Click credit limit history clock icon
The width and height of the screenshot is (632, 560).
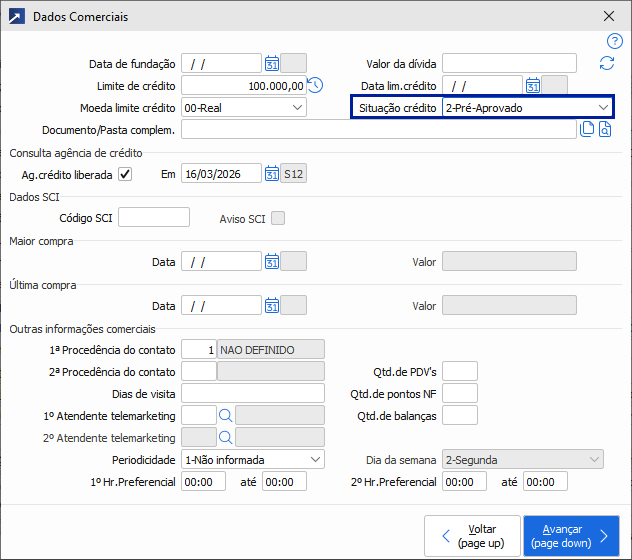[x=315, y=86]
